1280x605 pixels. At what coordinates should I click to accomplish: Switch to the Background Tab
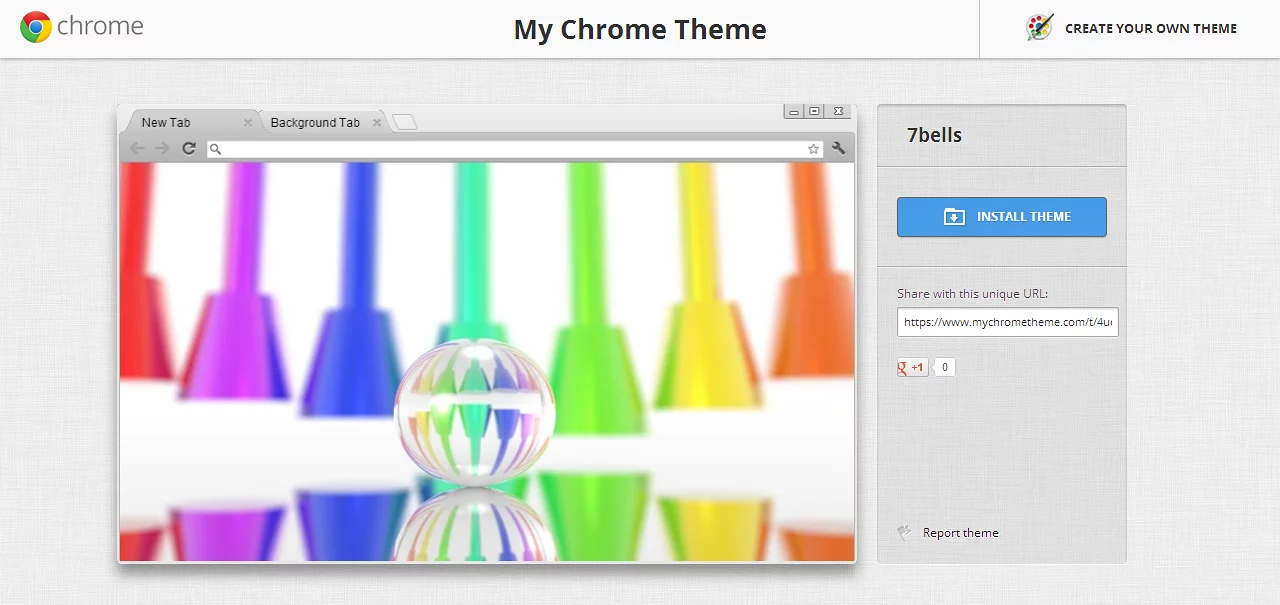tap(315, 123)
